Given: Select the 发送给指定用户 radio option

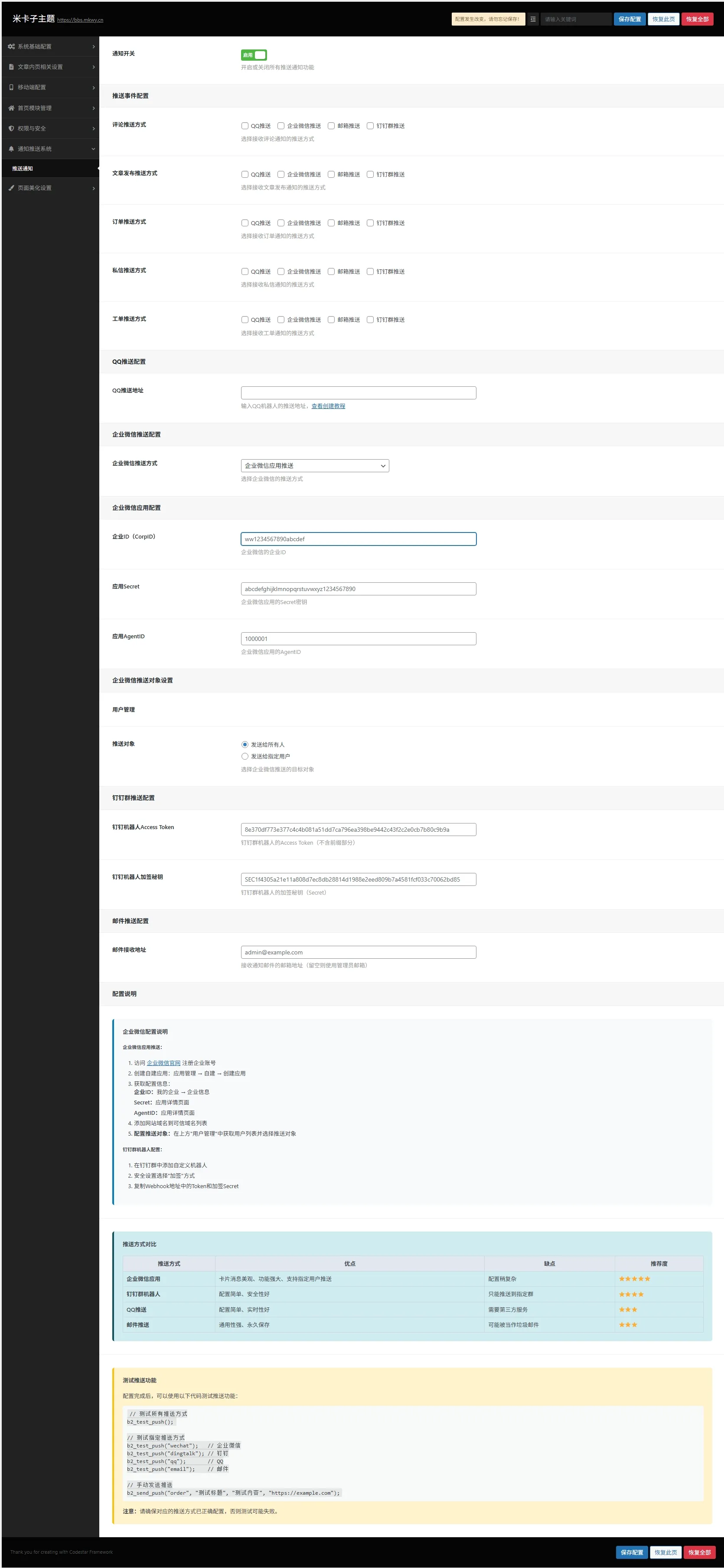Looking at the screenshot, I should click(245, 756).
